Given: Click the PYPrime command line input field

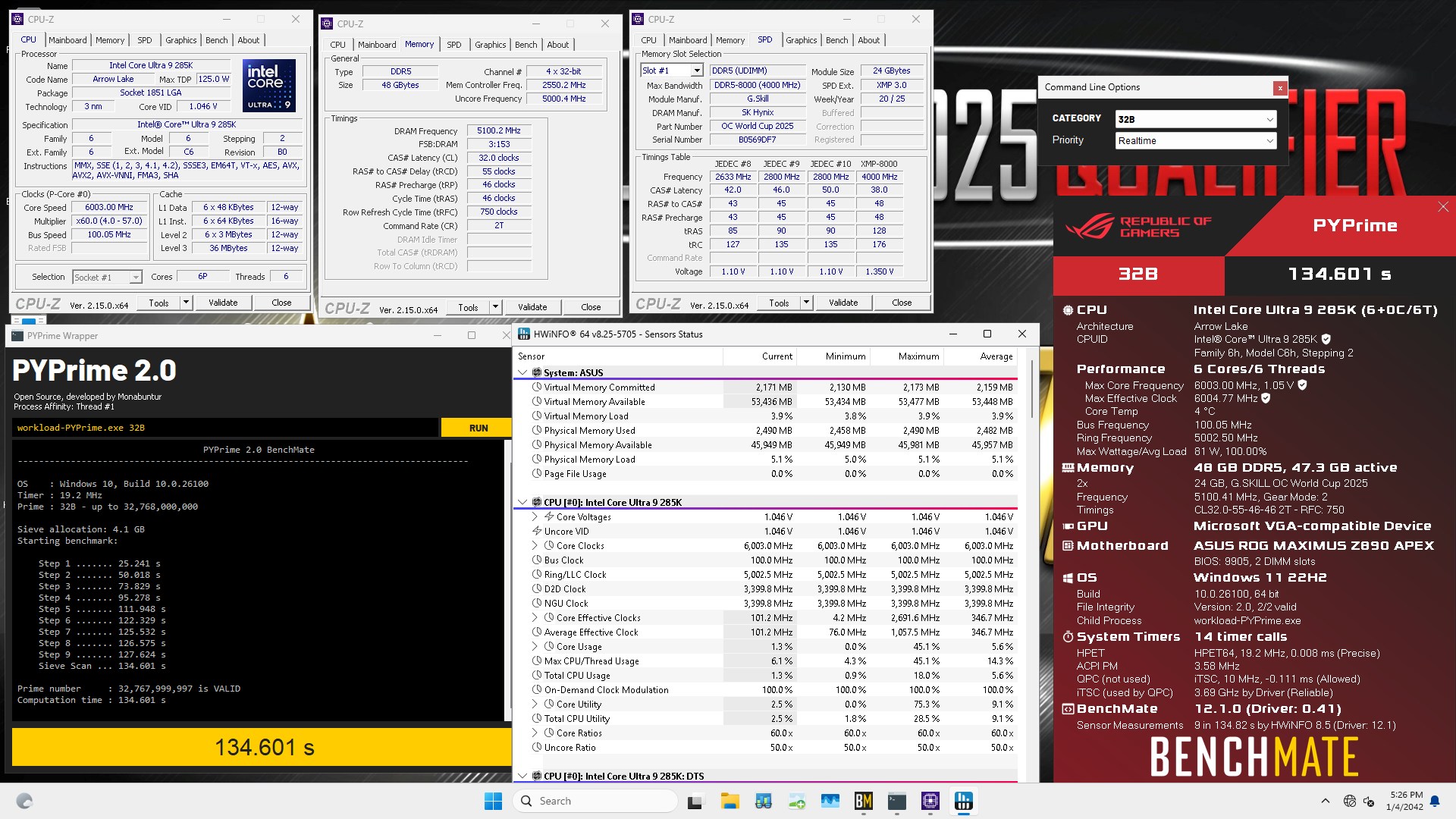Looking at the screenshot, I should (x=225, y=428).
